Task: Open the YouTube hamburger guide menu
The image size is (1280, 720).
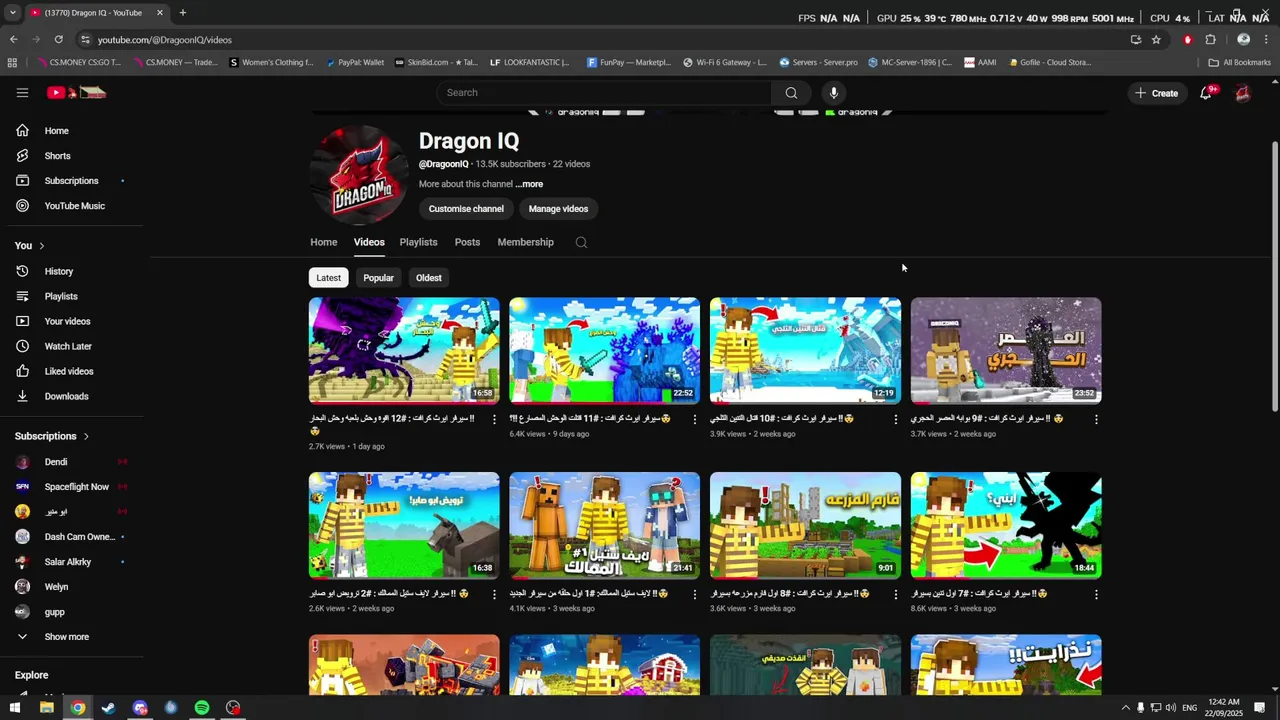Action: tap(22, 93)
